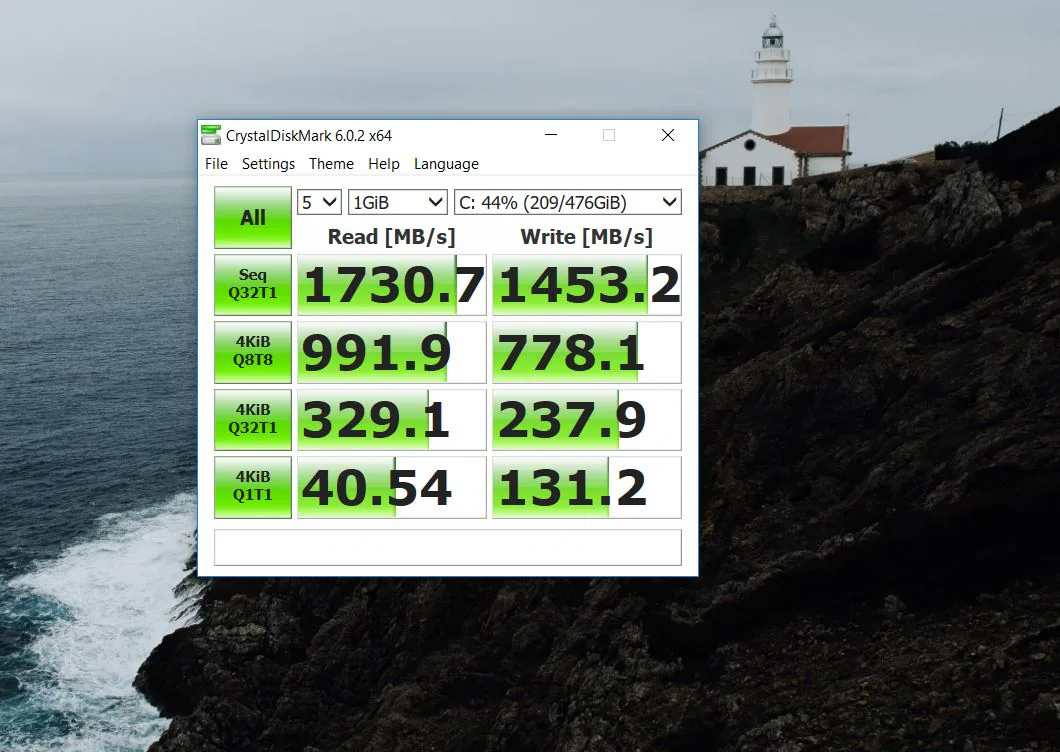Start the Seq Q32T1 test
1060x752 pixels.
253,285
